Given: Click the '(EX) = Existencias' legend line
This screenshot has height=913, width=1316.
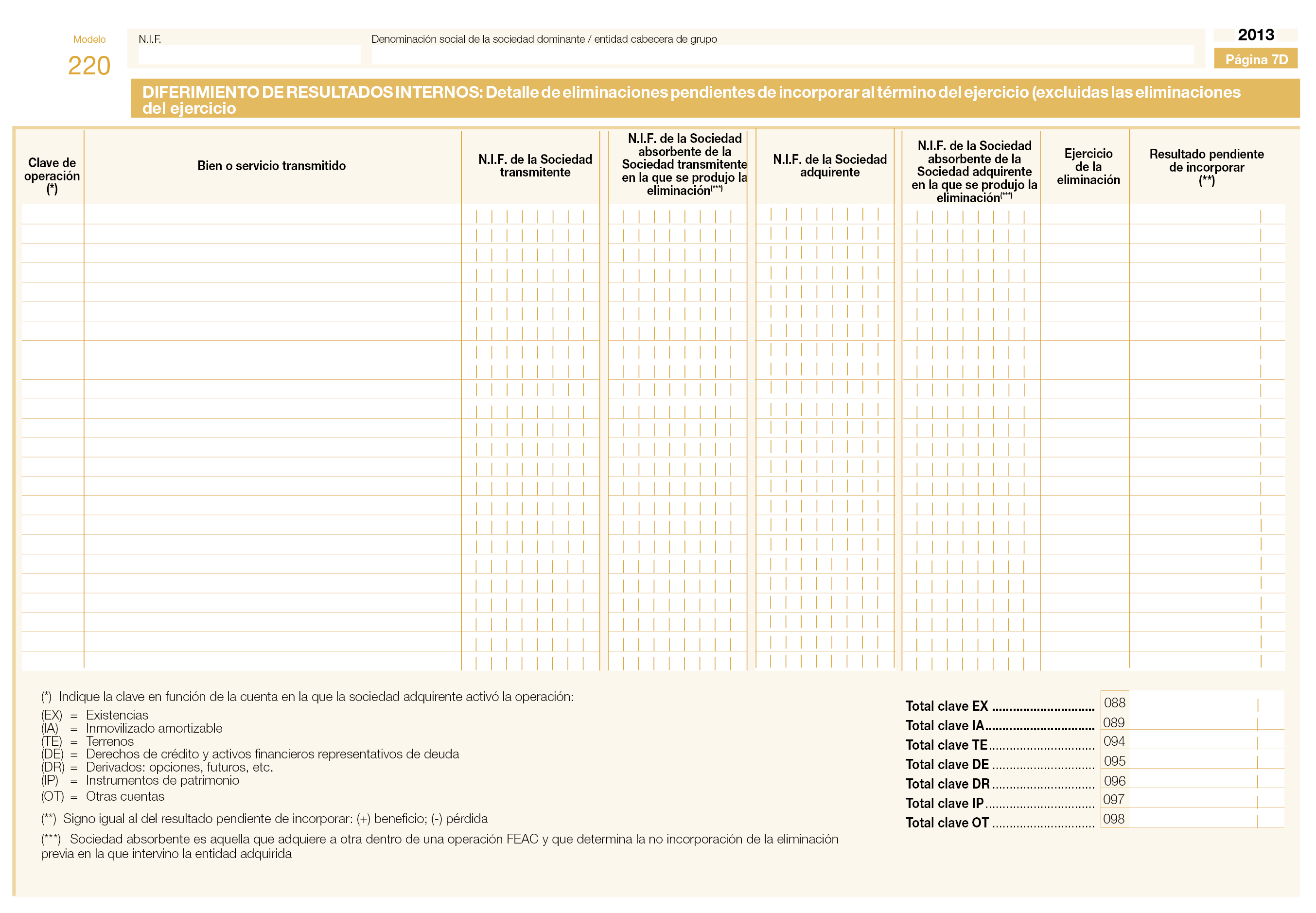Looking at the screenshot, I should [94, 715].
